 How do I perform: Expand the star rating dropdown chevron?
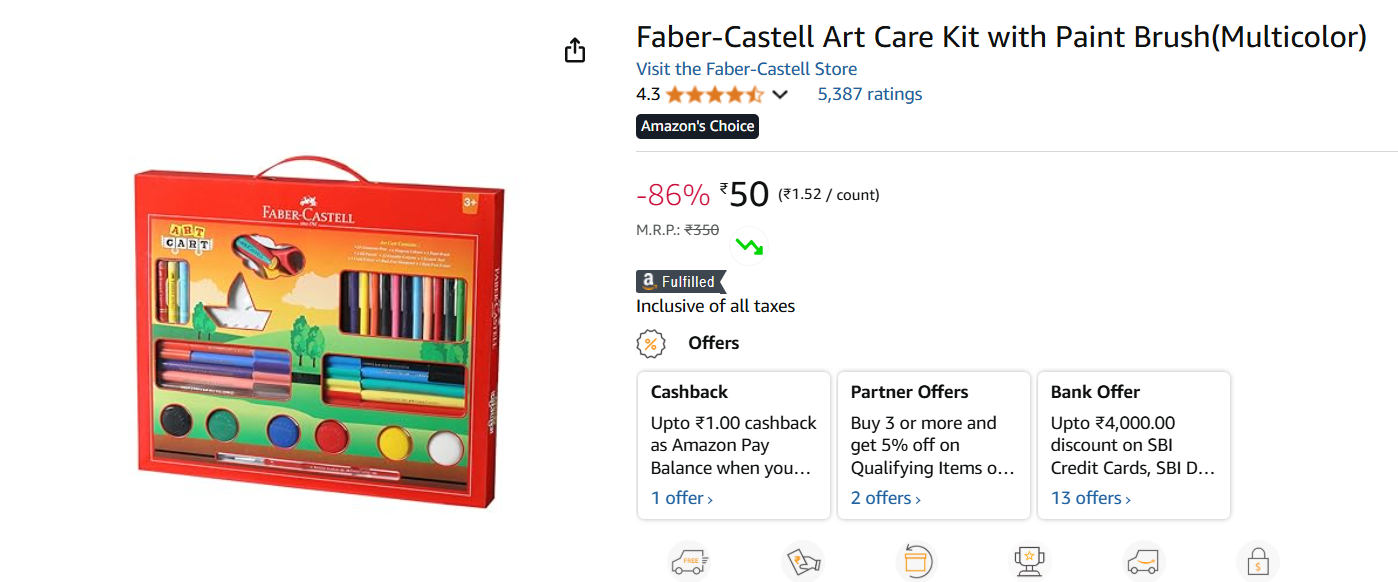coord(780,95)
